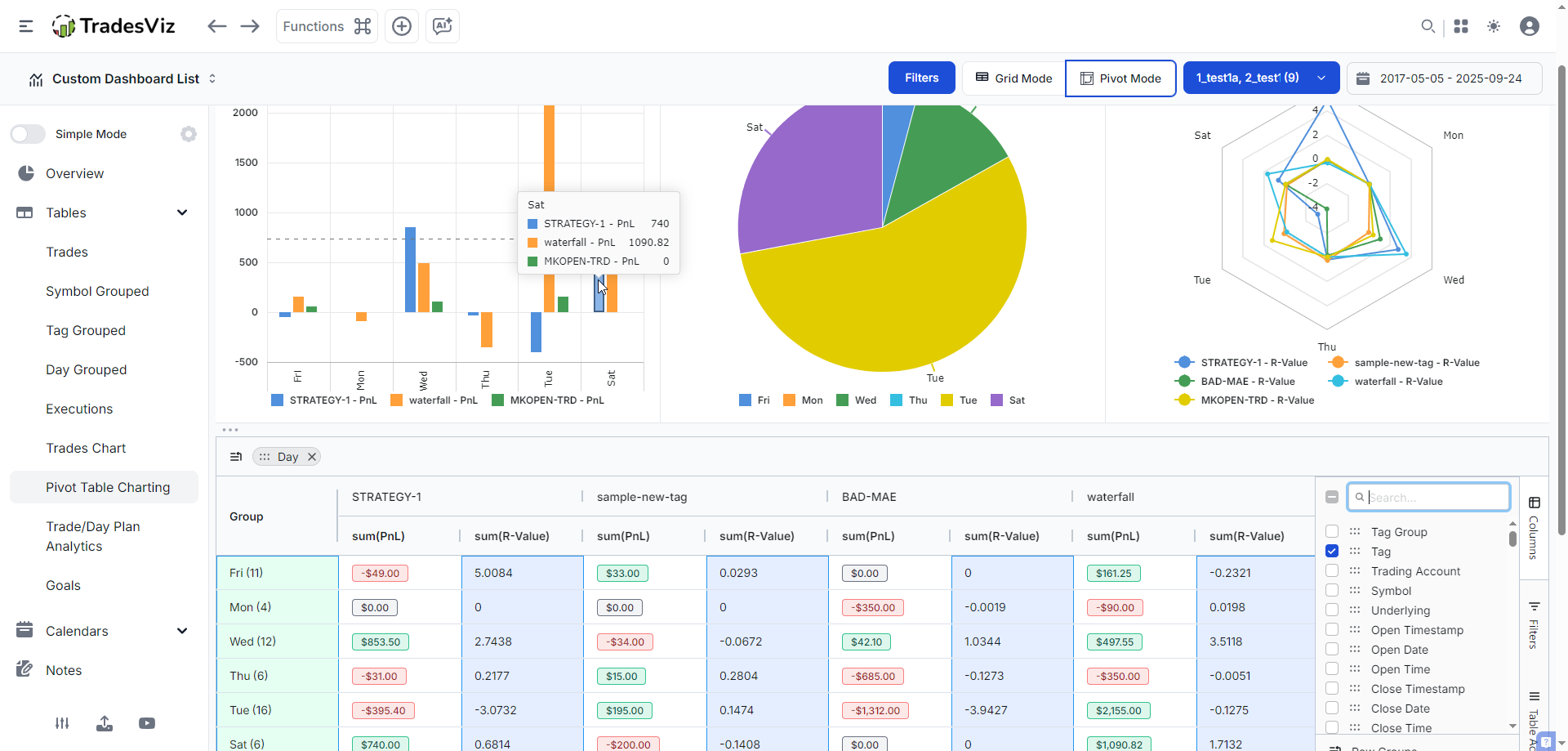
Task: Open the apps grid icon
Action: tap(1461, 26)
